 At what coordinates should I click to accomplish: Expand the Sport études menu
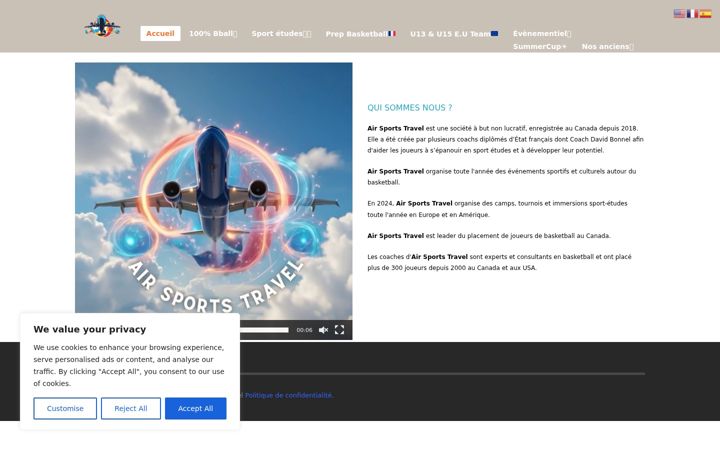pyautogui.click(x=281, y=34)
